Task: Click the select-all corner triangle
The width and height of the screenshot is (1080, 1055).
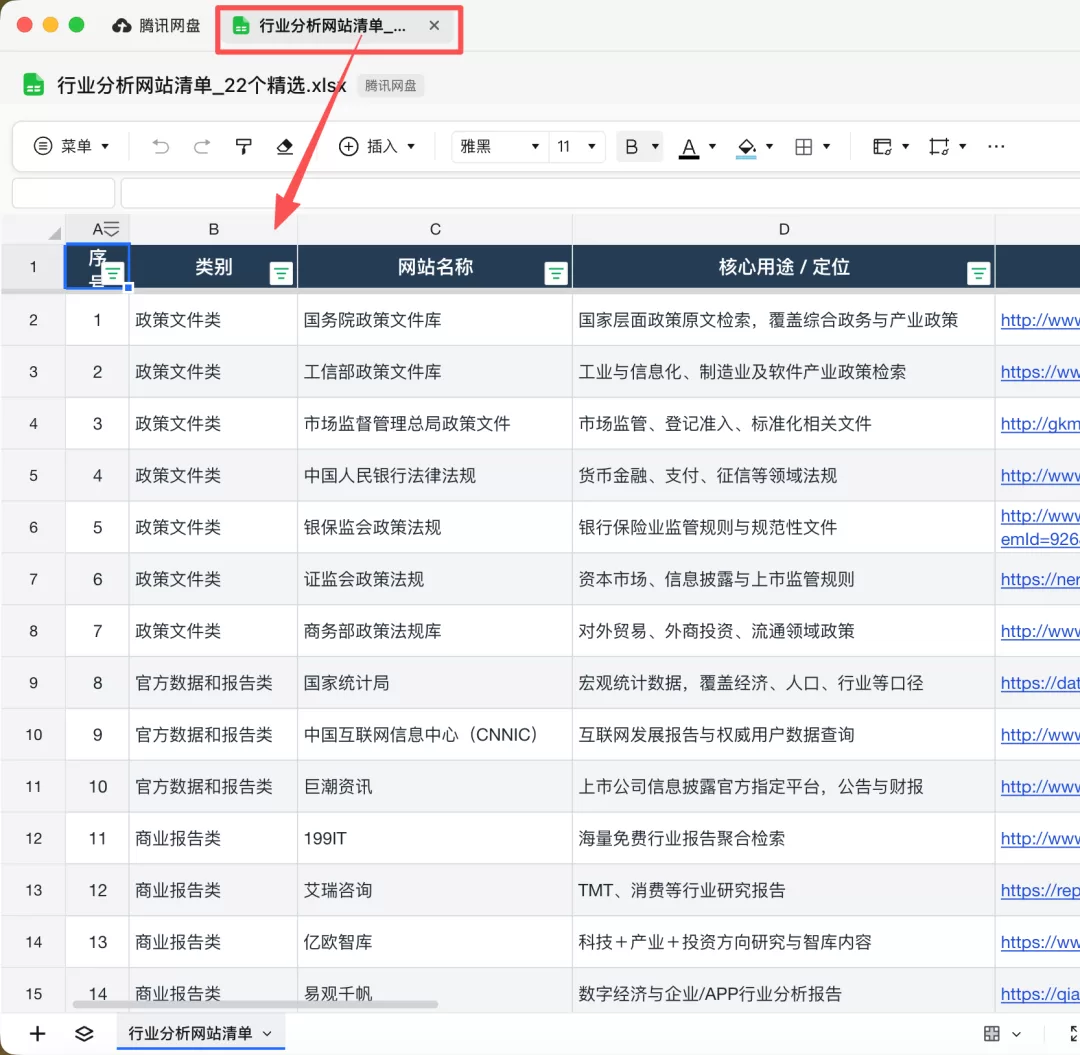Action: tap(54, 233)
